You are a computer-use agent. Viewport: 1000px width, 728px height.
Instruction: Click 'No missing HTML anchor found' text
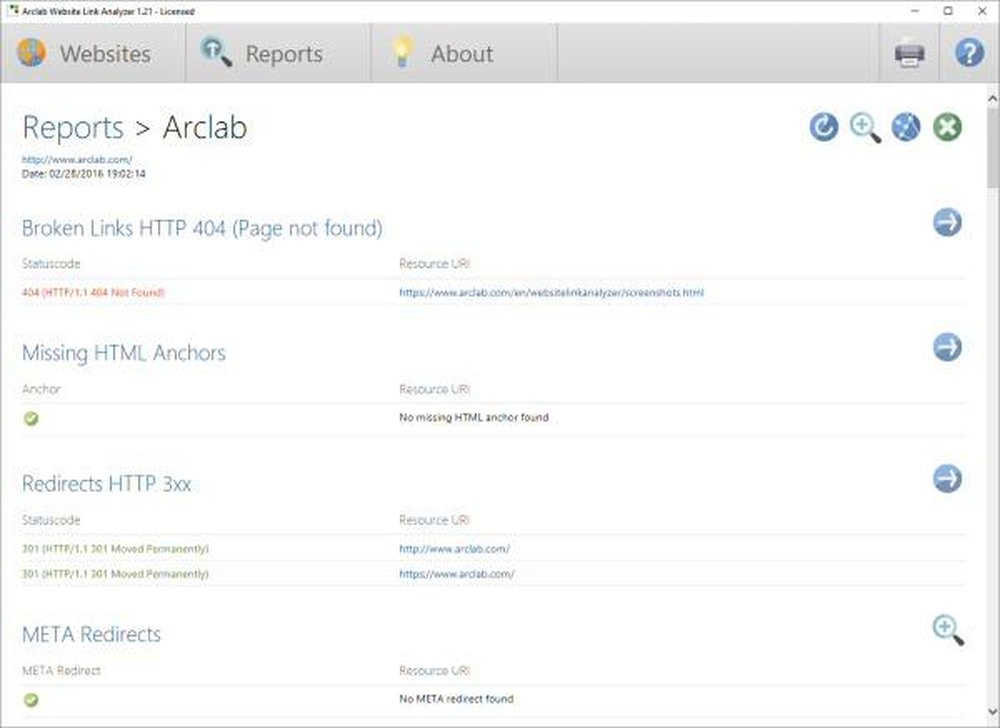(474, 418)
